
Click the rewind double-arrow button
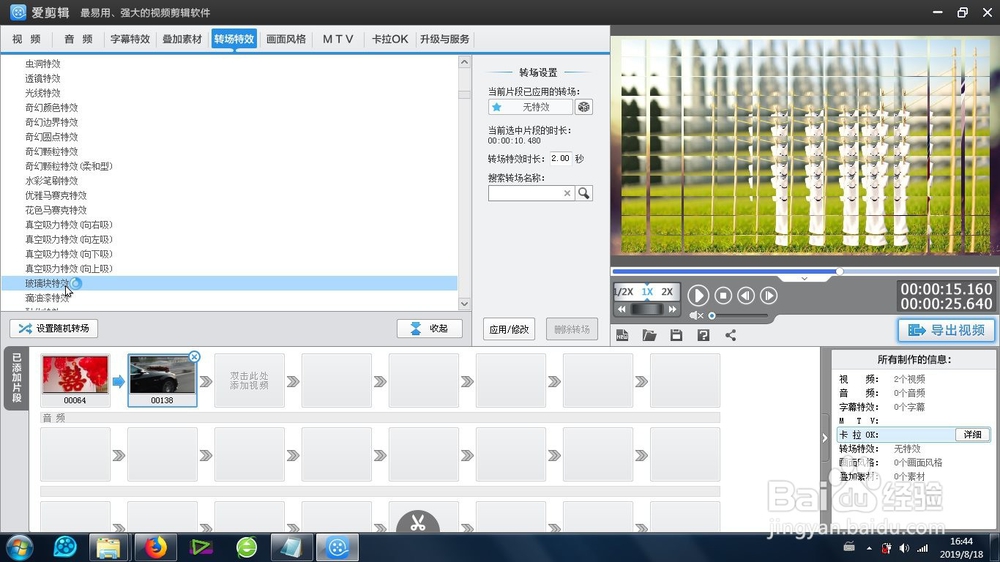tap(622, 309)
